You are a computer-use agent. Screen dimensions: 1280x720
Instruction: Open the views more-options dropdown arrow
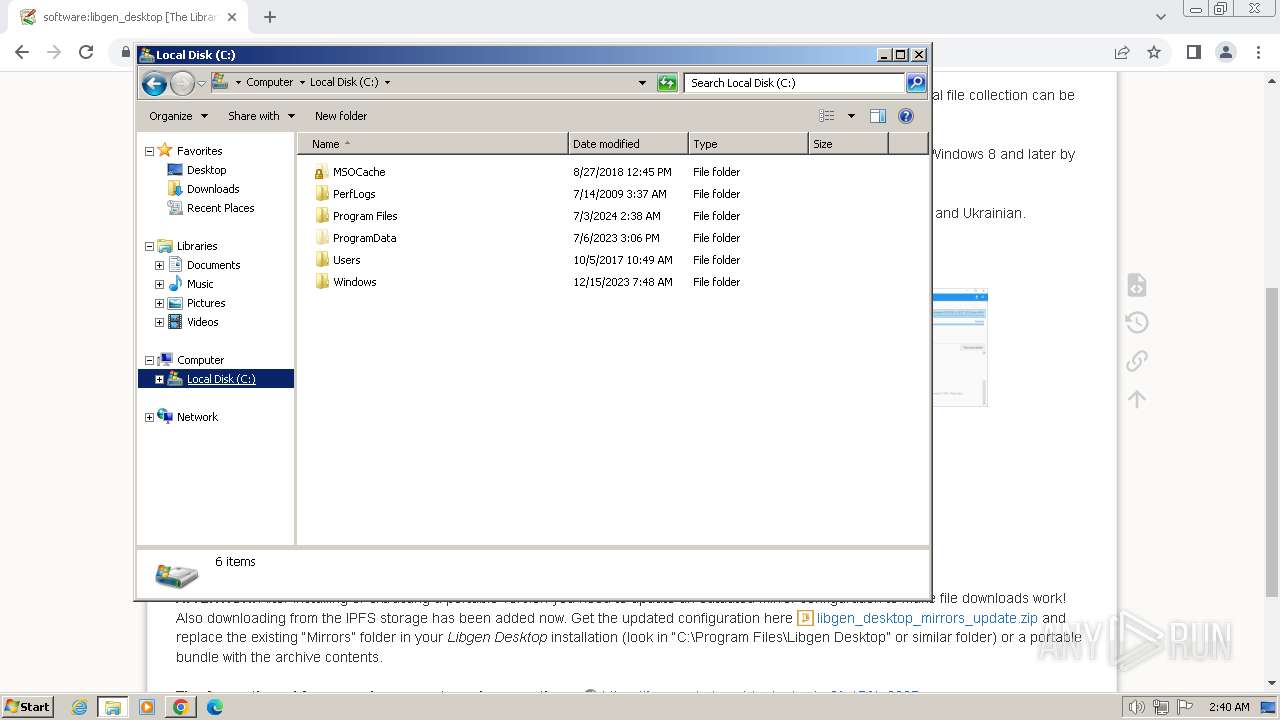click(x=851, y=116)
